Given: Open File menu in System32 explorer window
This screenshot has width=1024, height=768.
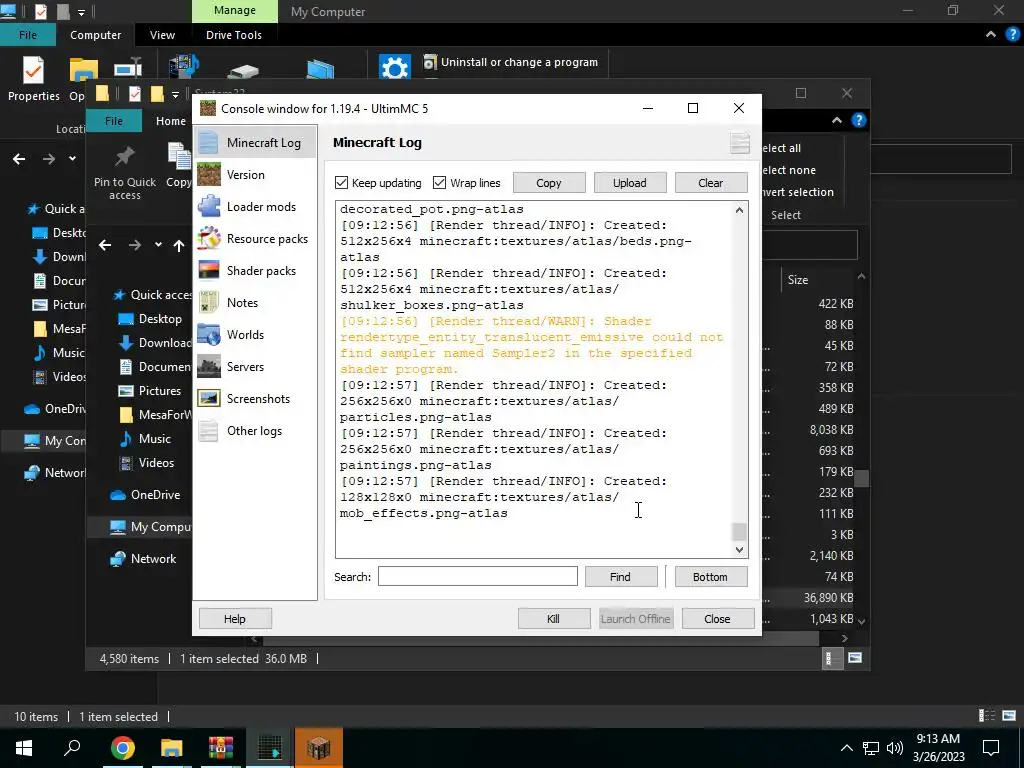Looking at the screenshot, I should 114,121.
